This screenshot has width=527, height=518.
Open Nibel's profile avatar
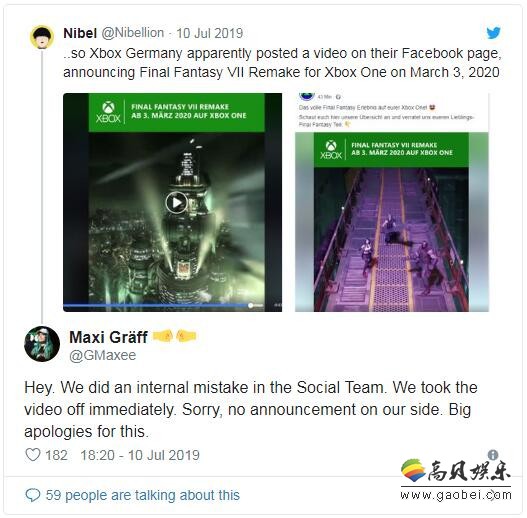42,37
